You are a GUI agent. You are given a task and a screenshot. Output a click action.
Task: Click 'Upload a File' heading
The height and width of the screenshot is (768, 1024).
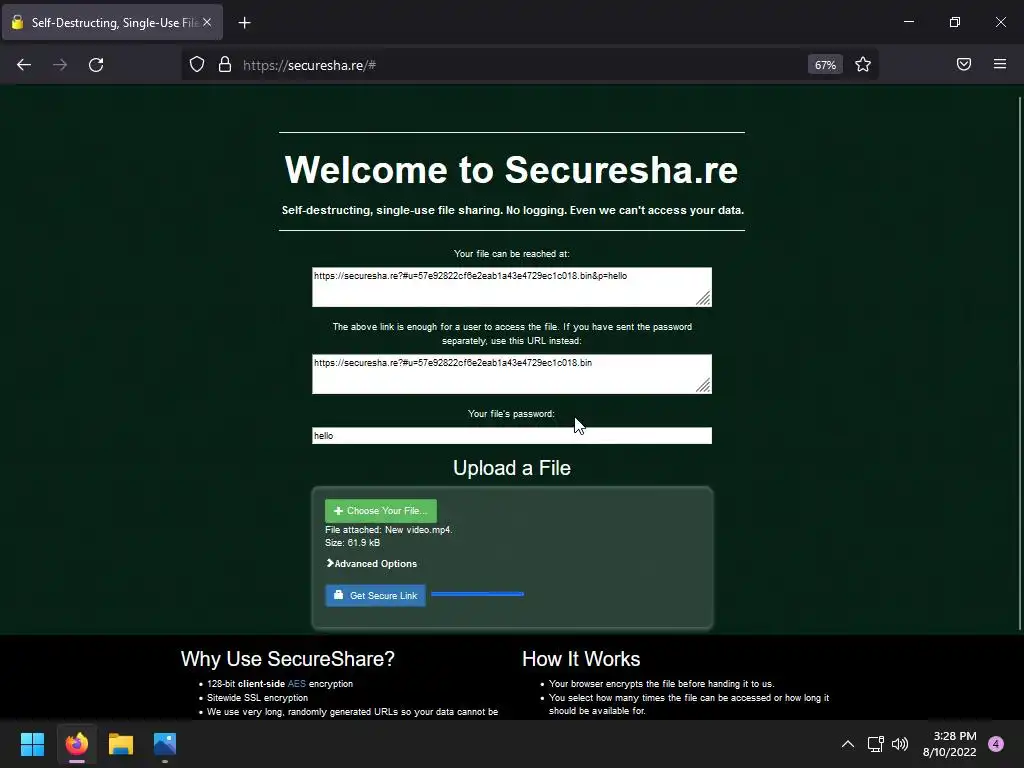tap(511, 468)
